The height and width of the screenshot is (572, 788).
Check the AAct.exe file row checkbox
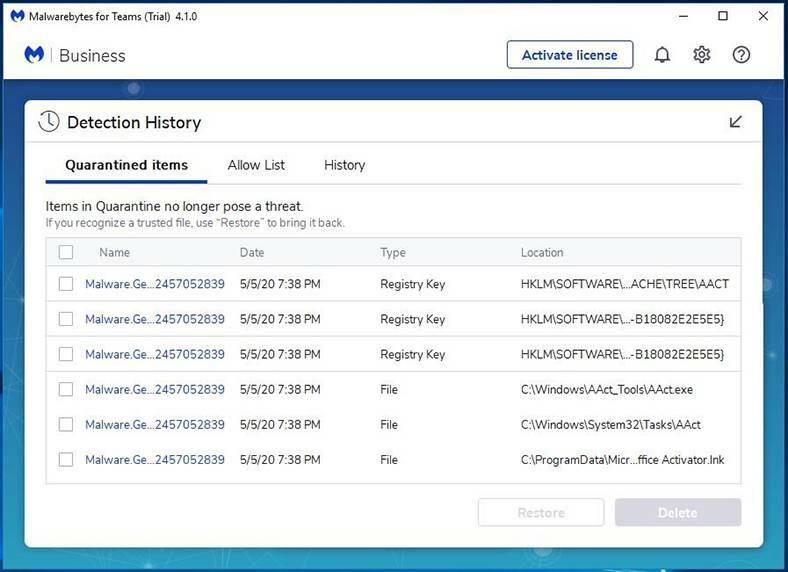[66, 389]
